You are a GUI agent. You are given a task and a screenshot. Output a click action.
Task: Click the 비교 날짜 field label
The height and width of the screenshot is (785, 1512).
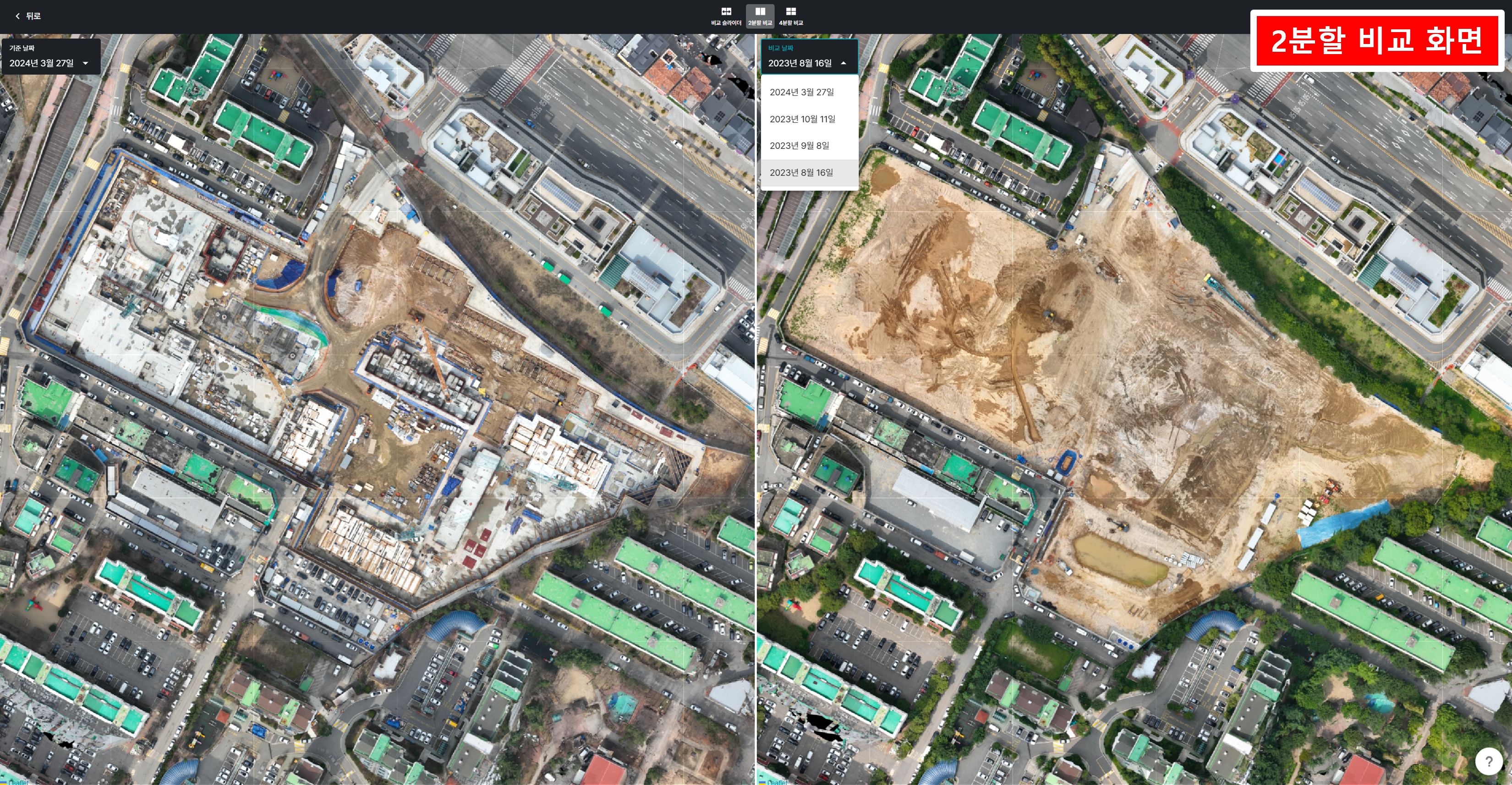tap(780, 48)
